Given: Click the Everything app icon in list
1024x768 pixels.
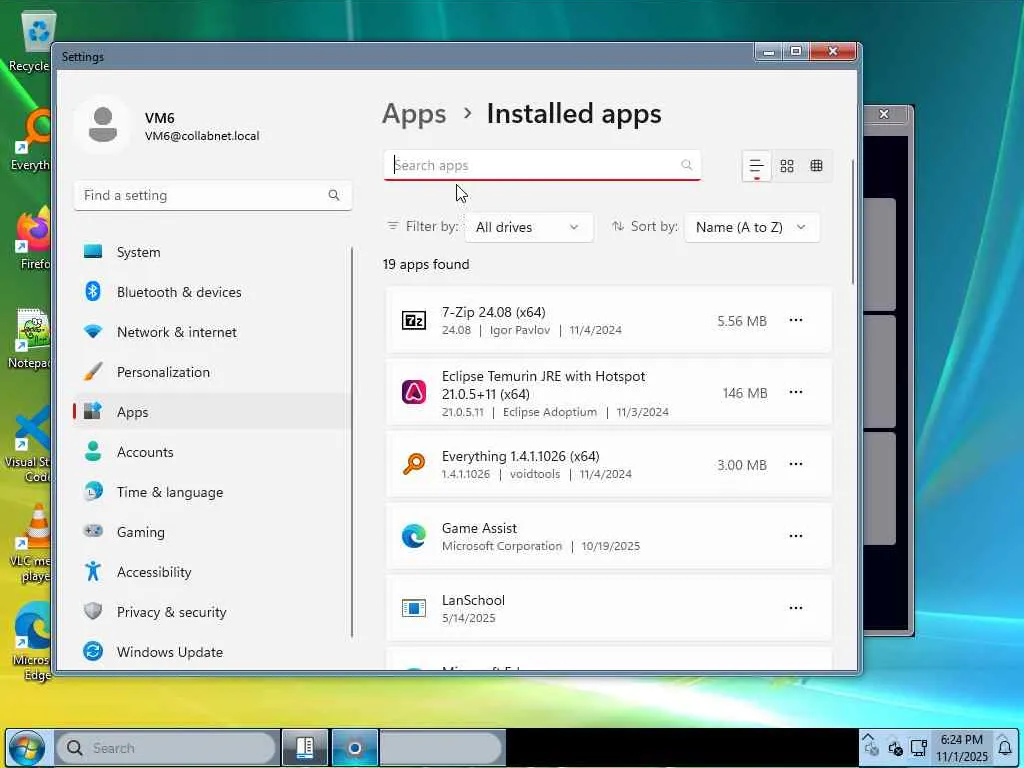Looking at the screenshot, I should (413, 464).
